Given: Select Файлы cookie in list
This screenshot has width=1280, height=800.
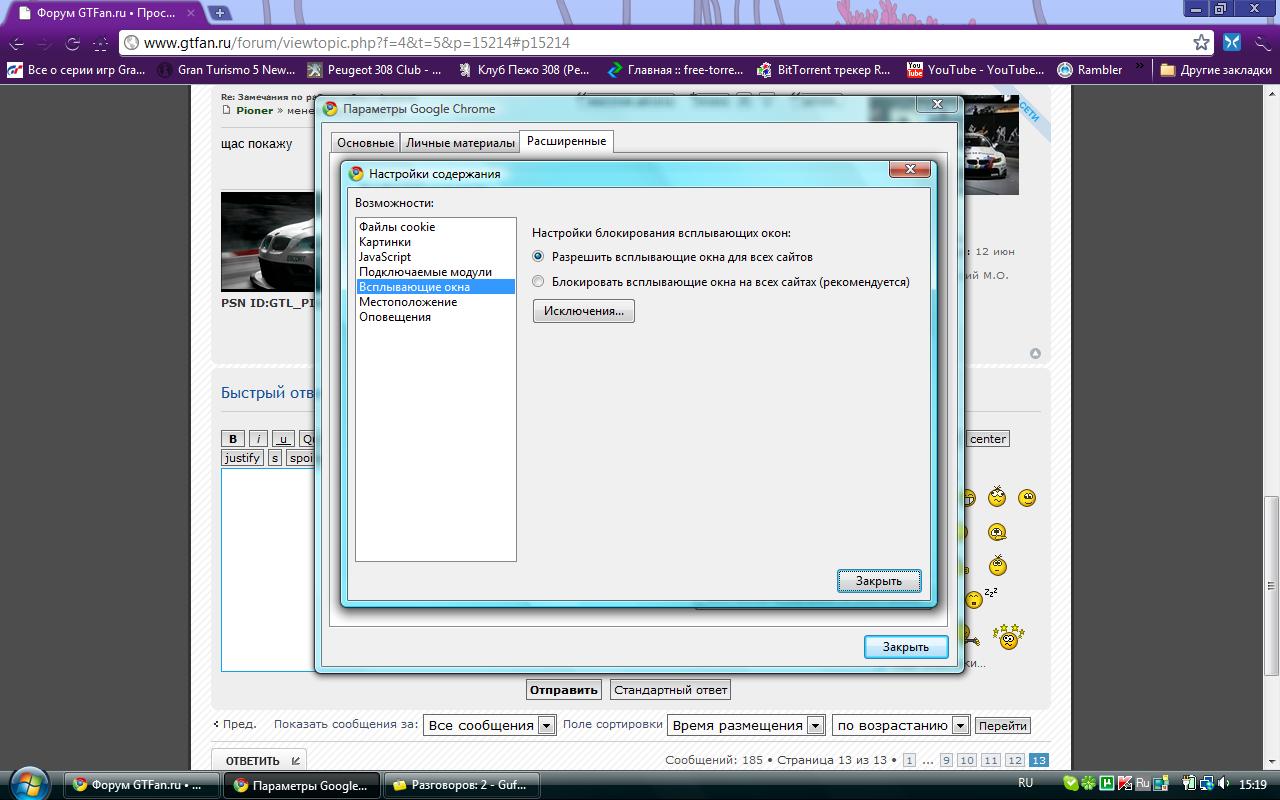Looking at the screenshot, I should click(435, 227).
